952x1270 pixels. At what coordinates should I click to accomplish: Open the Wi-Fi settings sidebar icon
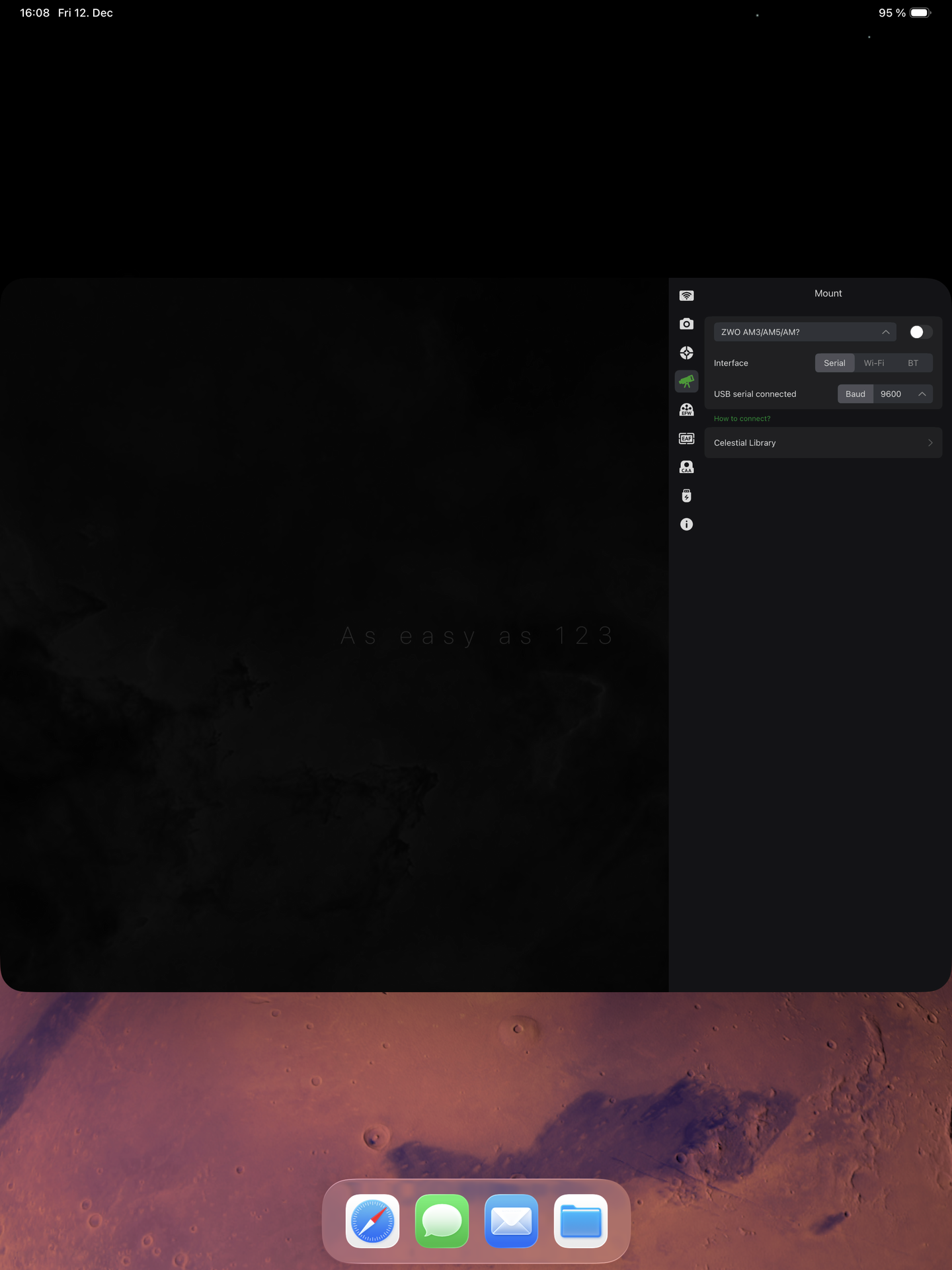[686, 296]
